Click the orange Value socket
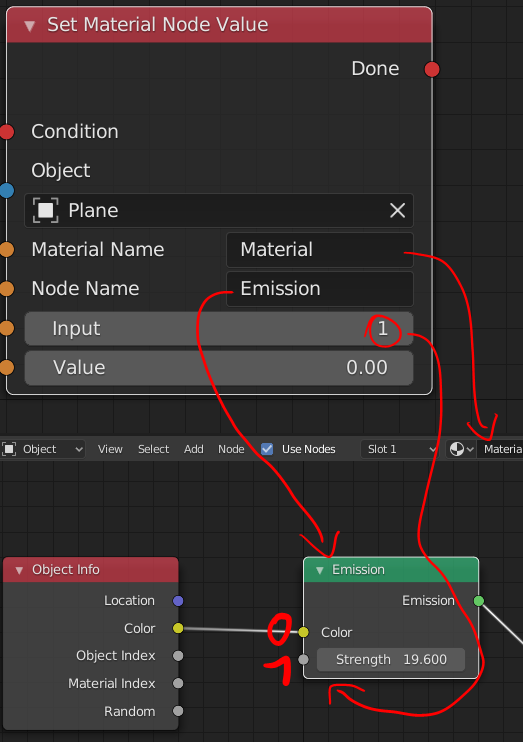This screenshot has height=742, width=523. 7,367
